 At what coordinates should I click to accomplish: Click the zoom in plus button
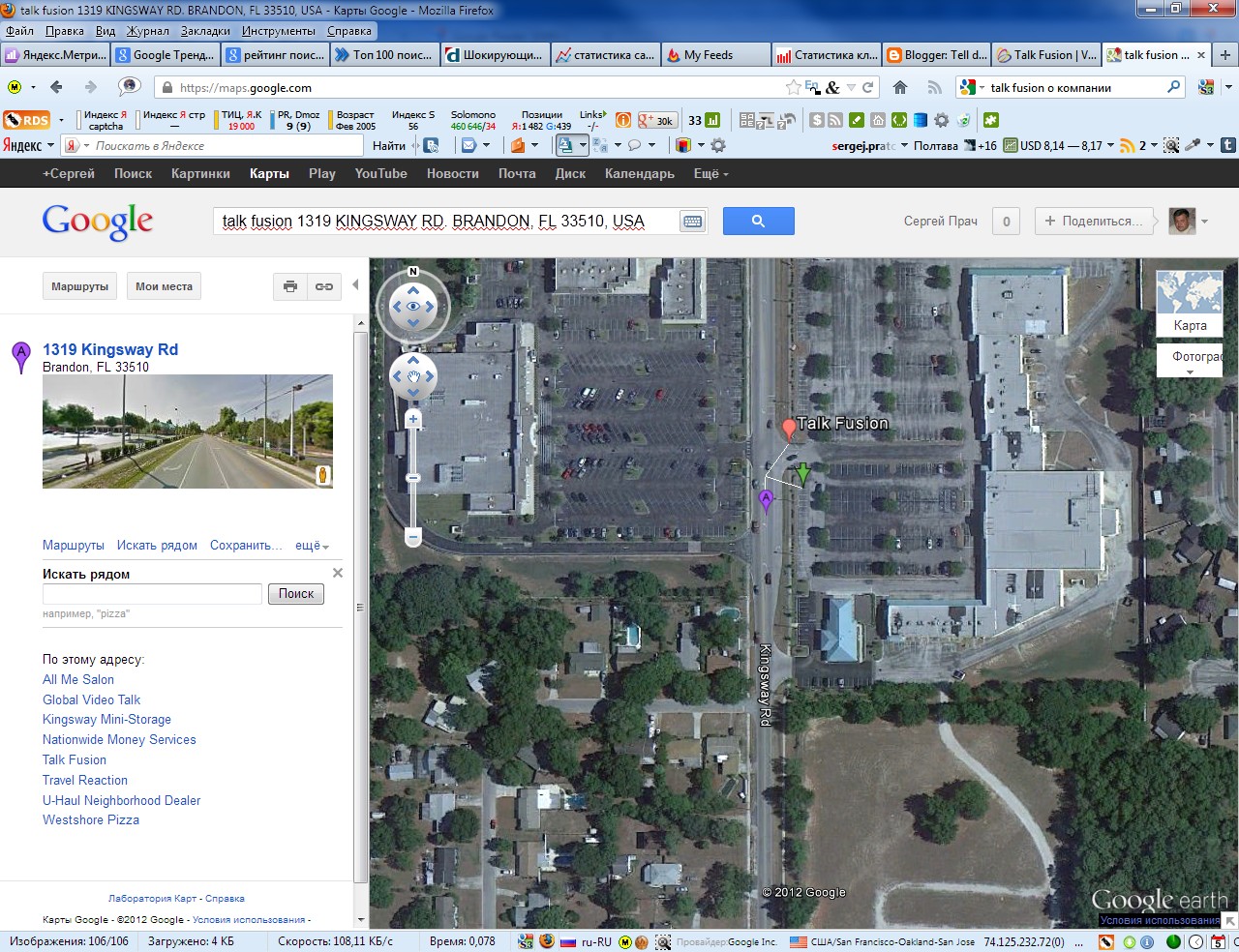pos(413,419)
